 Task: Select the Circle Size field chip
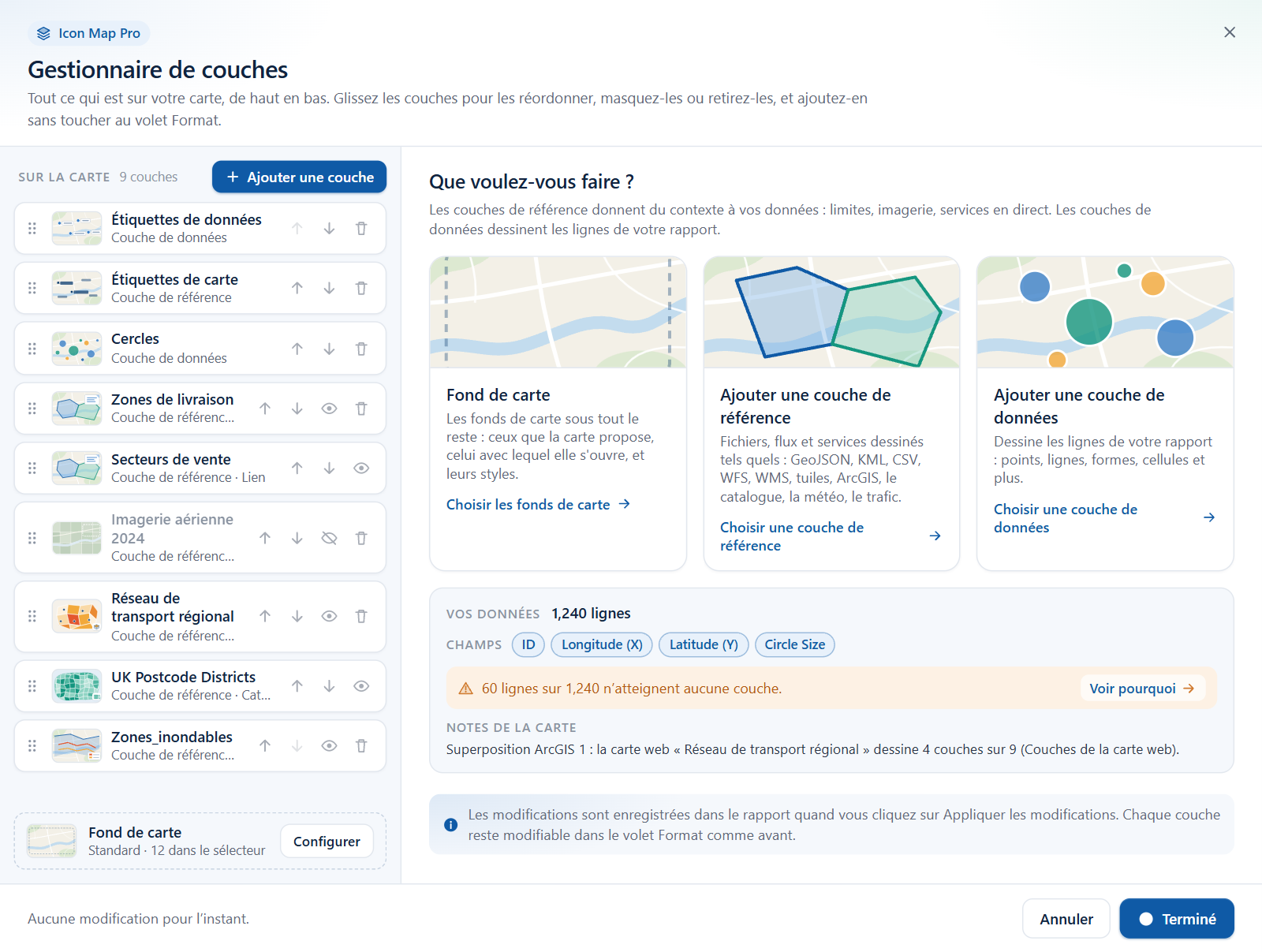795,645
